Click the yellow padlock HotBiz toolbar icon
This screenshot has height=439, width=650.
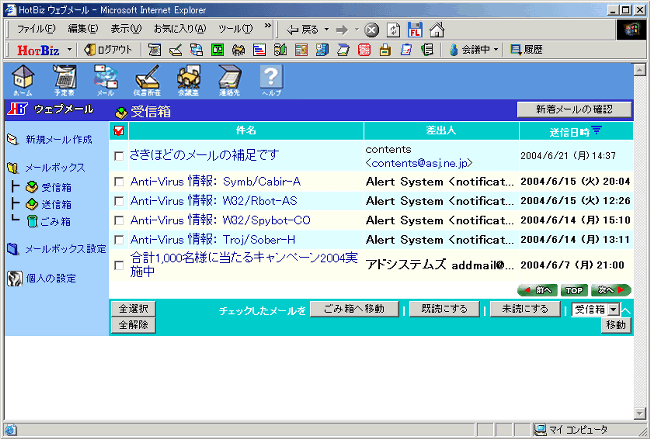point(385,50)
